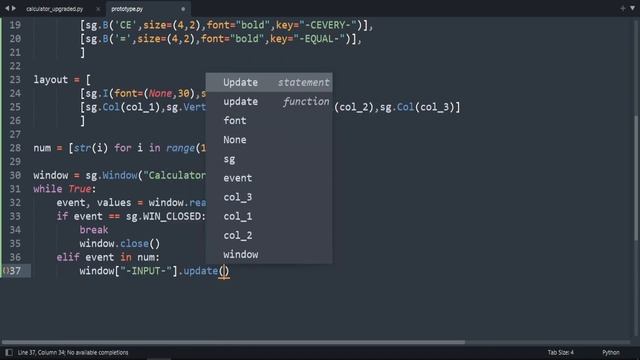Click 'Calculator' string on line 30
This screenshot has height=360, width=640.
pyautogui.click(x=175, y=176)
